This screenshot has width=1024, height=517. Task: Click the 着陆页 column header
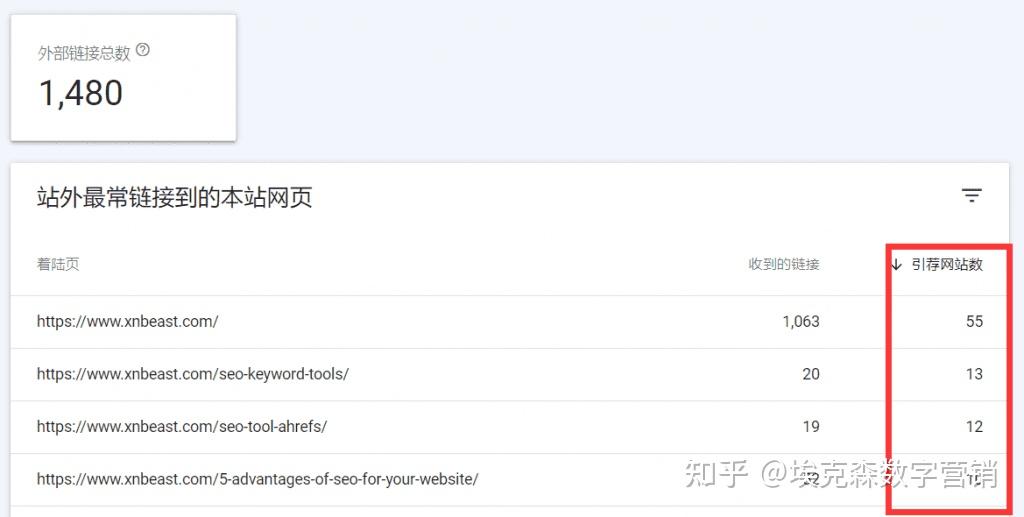point(58,264)
